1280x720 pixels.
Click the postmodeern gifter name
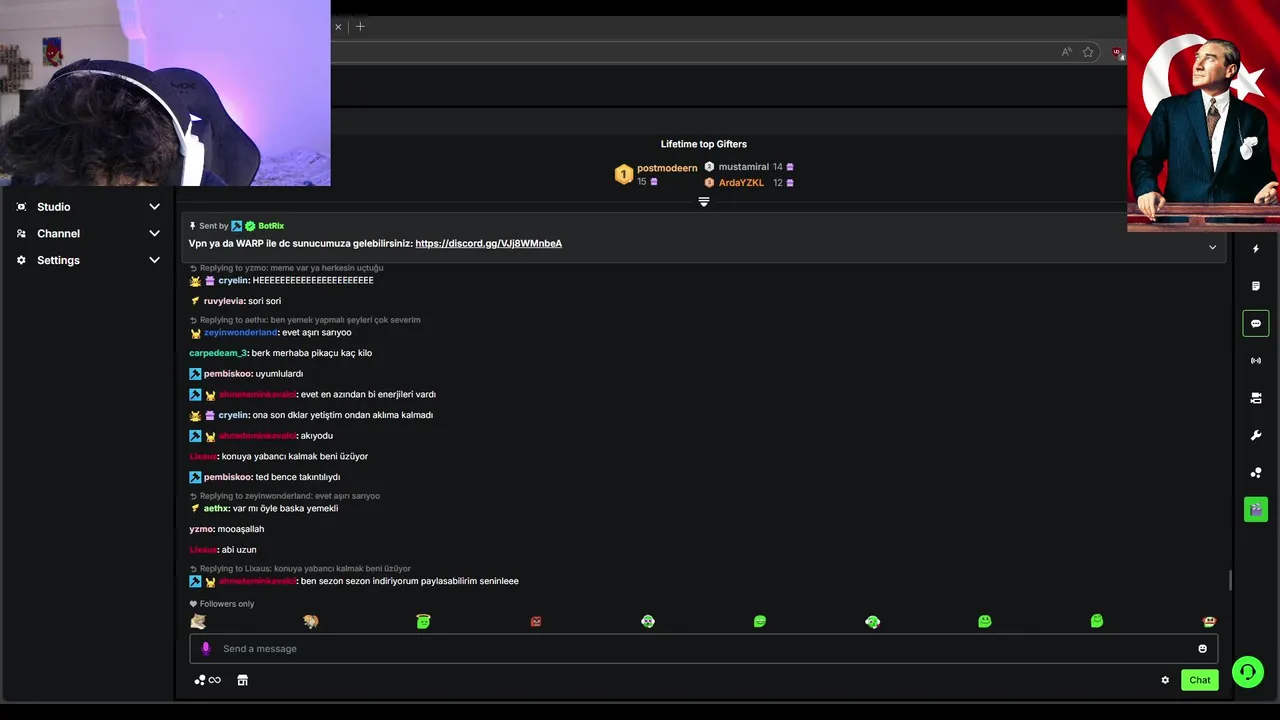coord(667,168)
